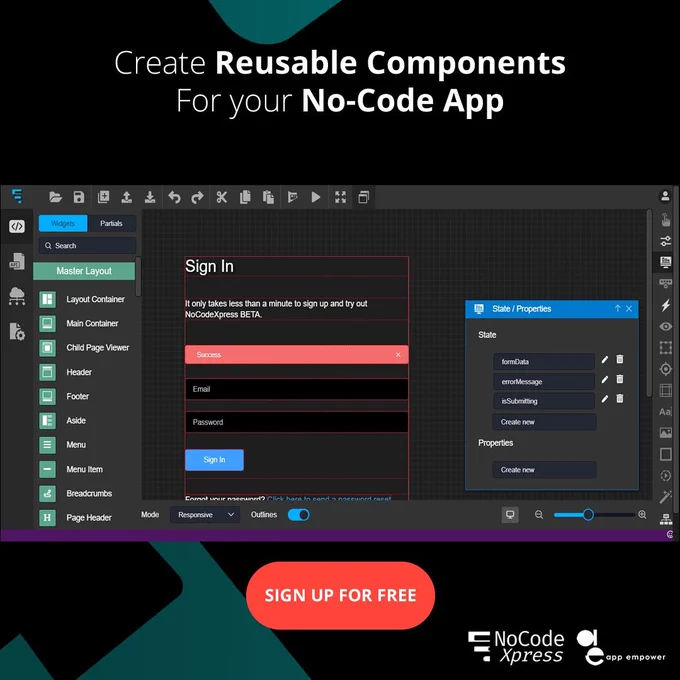Open file settings gear sidebar icon

17,331
